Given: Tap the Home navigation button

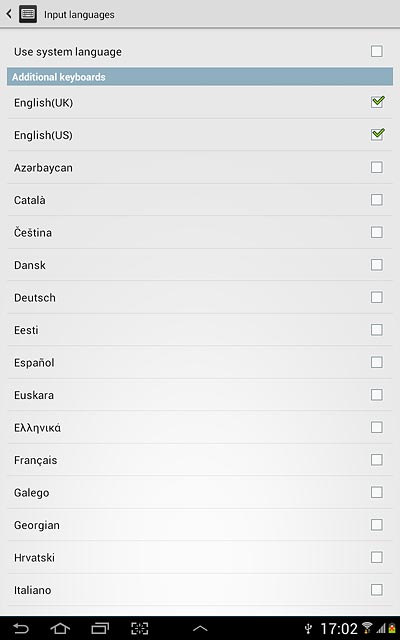Looking at the screenshot, I should pos(60,628).
